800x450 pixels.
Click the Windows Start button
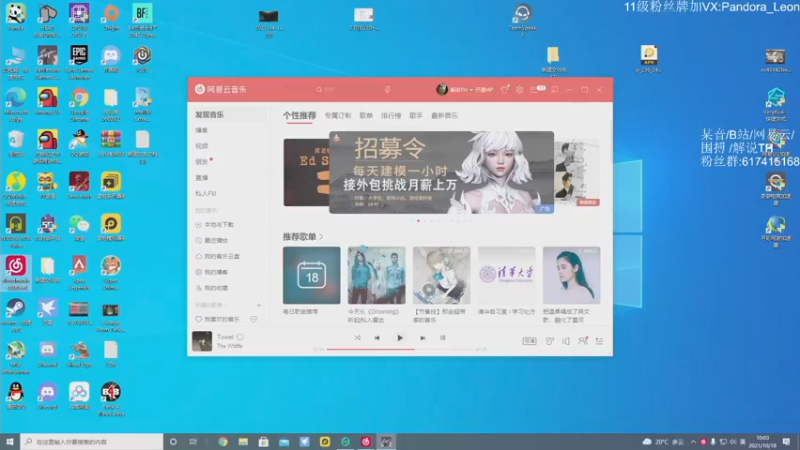click(x=10, y=441)
